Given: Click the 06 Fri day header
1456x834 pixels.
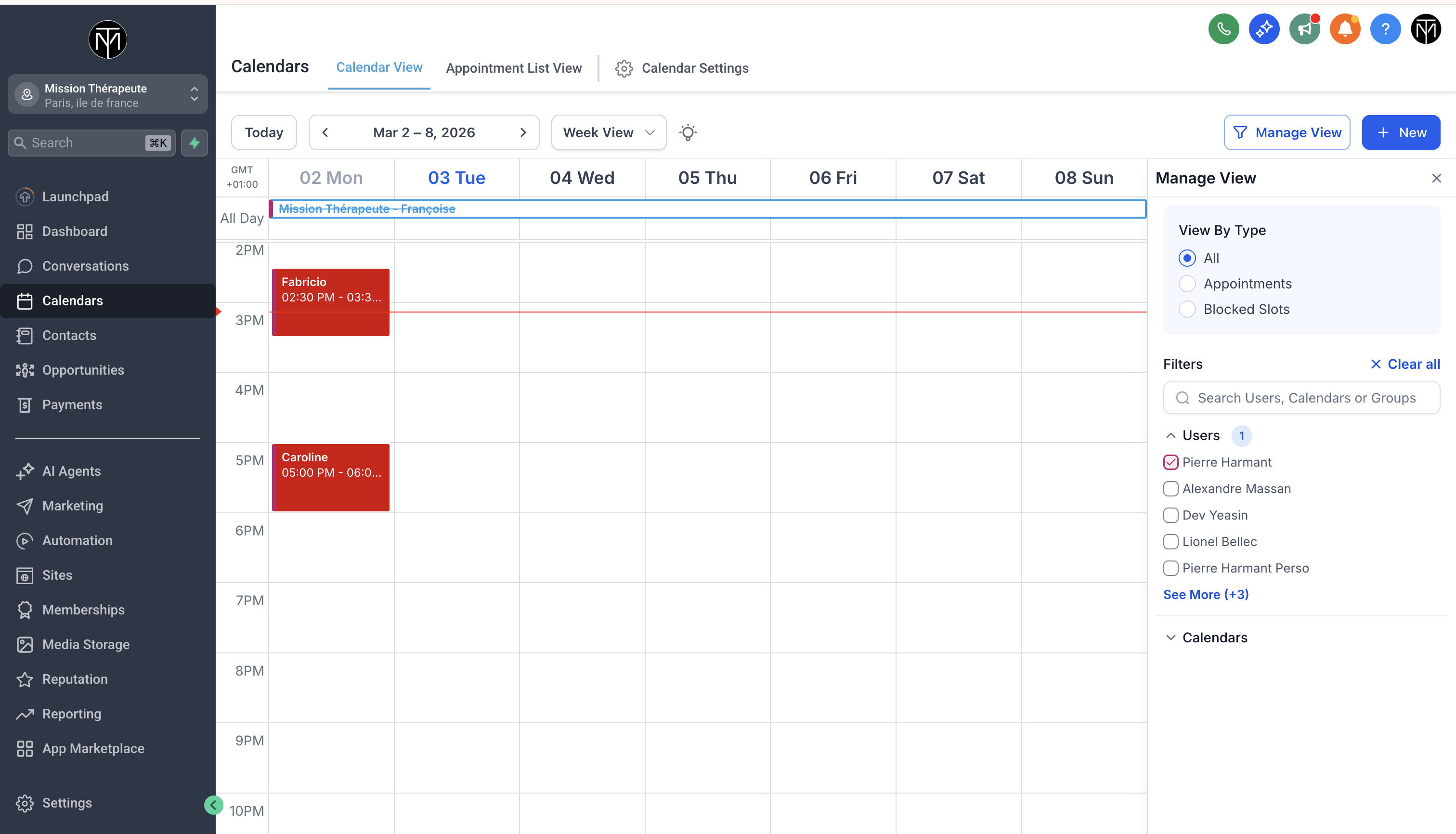Looking at the screenshot, I should point(833,178).
